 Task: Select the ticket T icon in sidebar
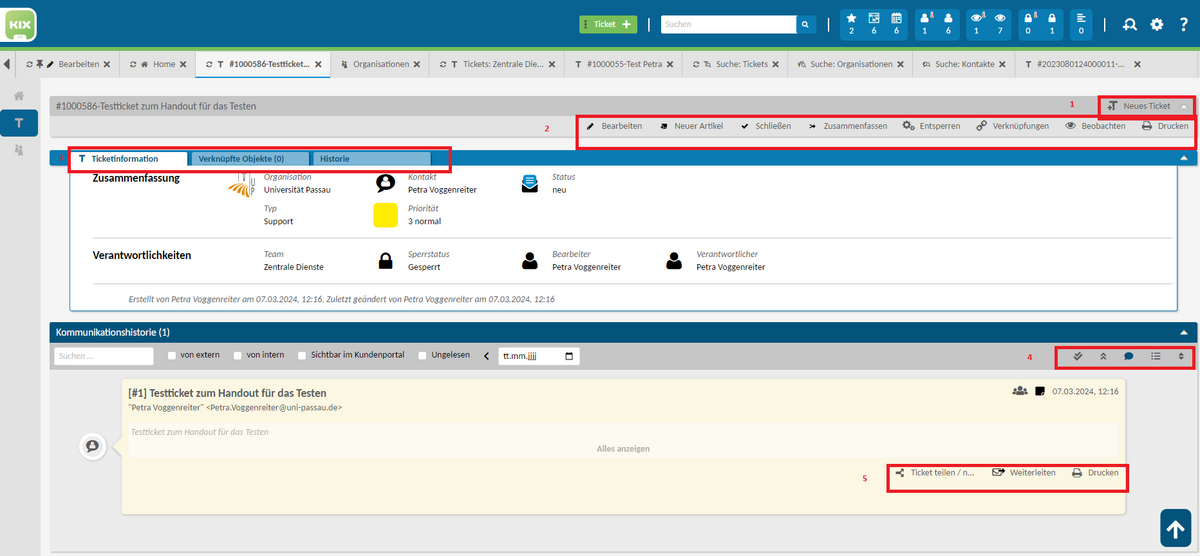(19, 122)
